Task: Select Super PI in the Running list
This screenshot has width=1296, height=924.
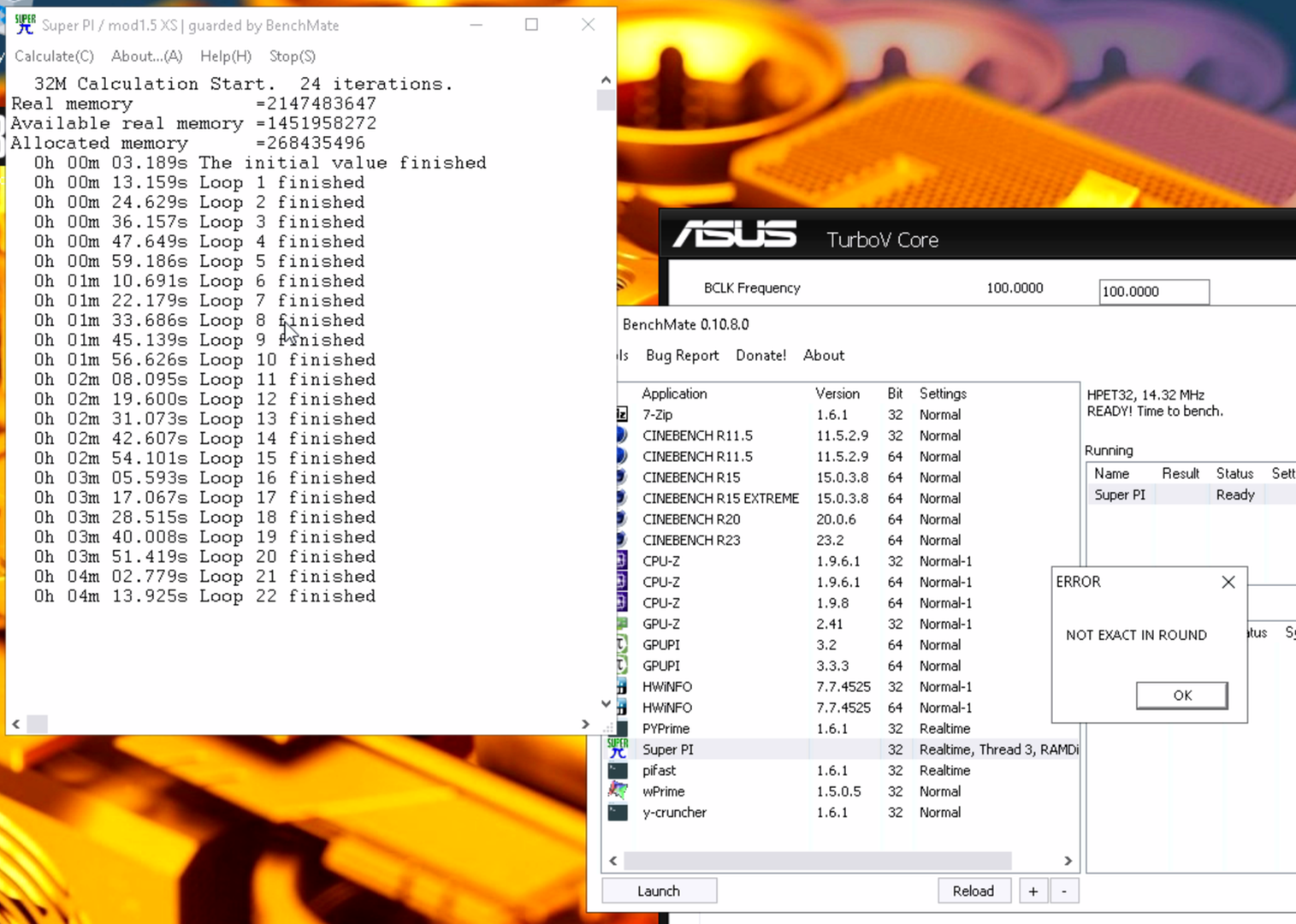Action: [1192, 495]
